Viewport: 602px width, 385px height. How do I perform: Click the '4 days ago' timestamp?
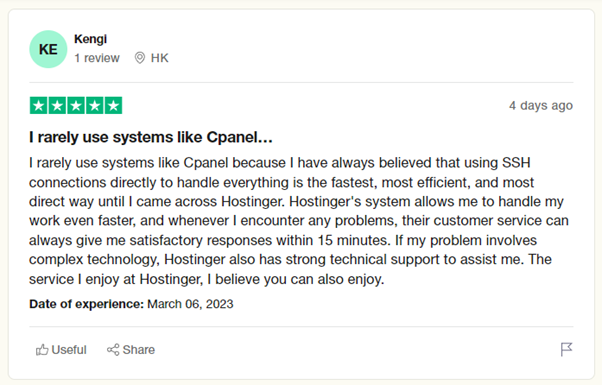[x=541, y=105]
